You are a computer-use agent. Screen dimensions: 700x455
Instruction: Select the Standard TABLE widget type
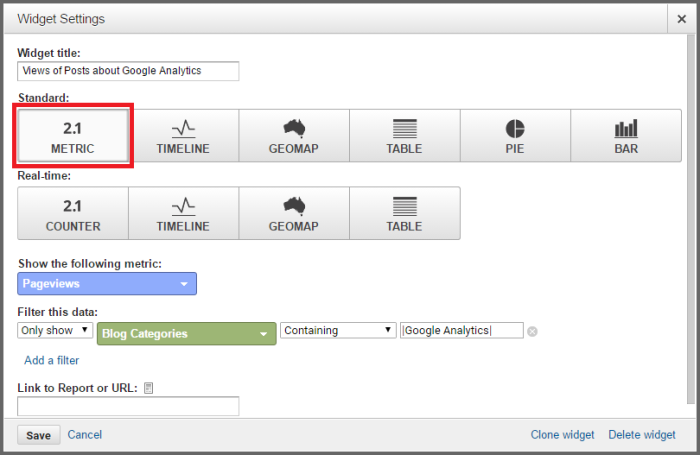click(x=404, y=136)
